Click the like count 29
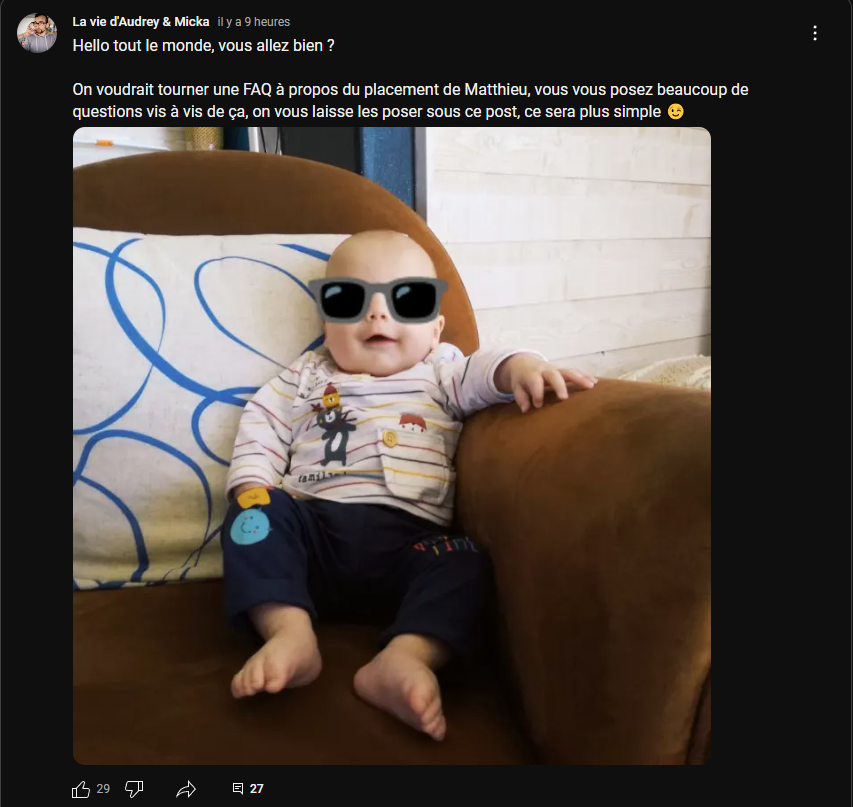The height and width of the screenshot is (807, 853). pos(103,789)
